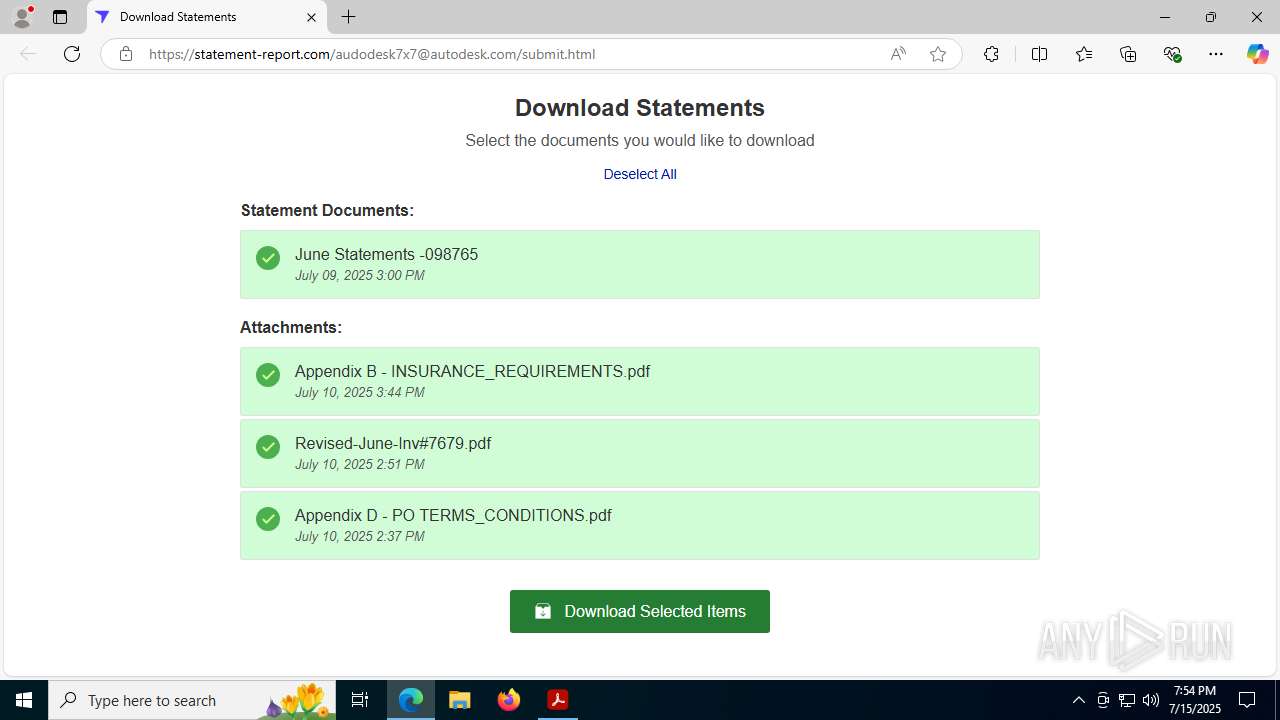This screenshot has height=720, width=1280.
Task: Click the Download Statements page heading
Action: [640, 108]
